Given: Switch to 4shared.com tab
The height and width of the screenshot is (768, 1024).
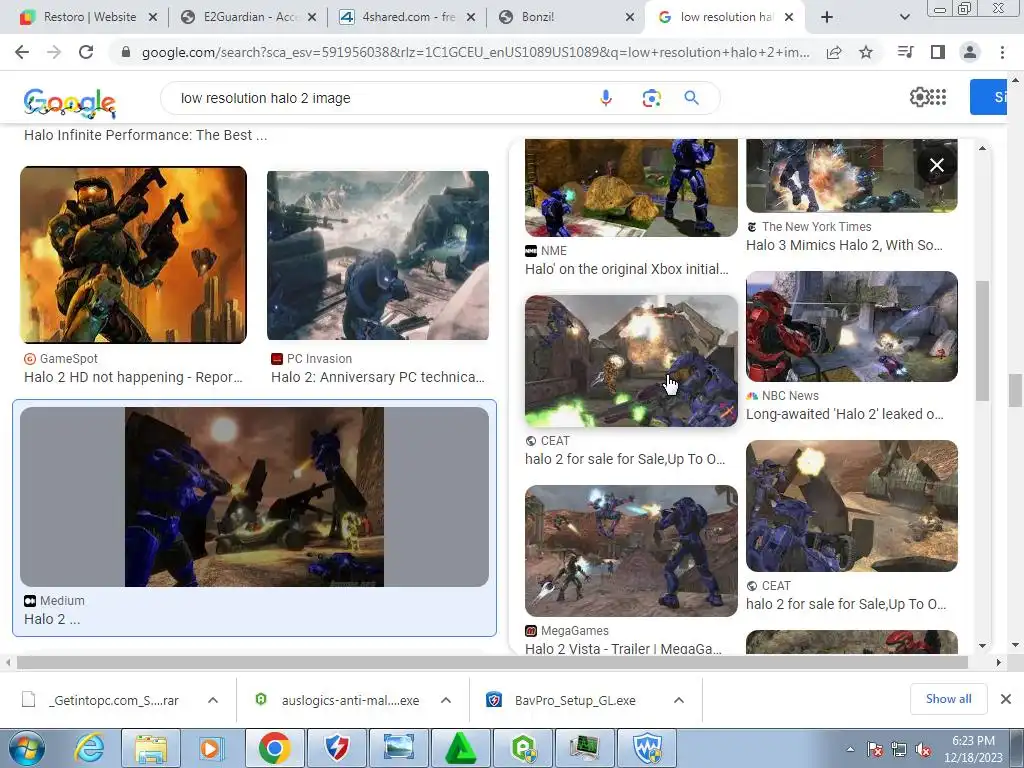Looking at the screenshot, I should [408, 17].
